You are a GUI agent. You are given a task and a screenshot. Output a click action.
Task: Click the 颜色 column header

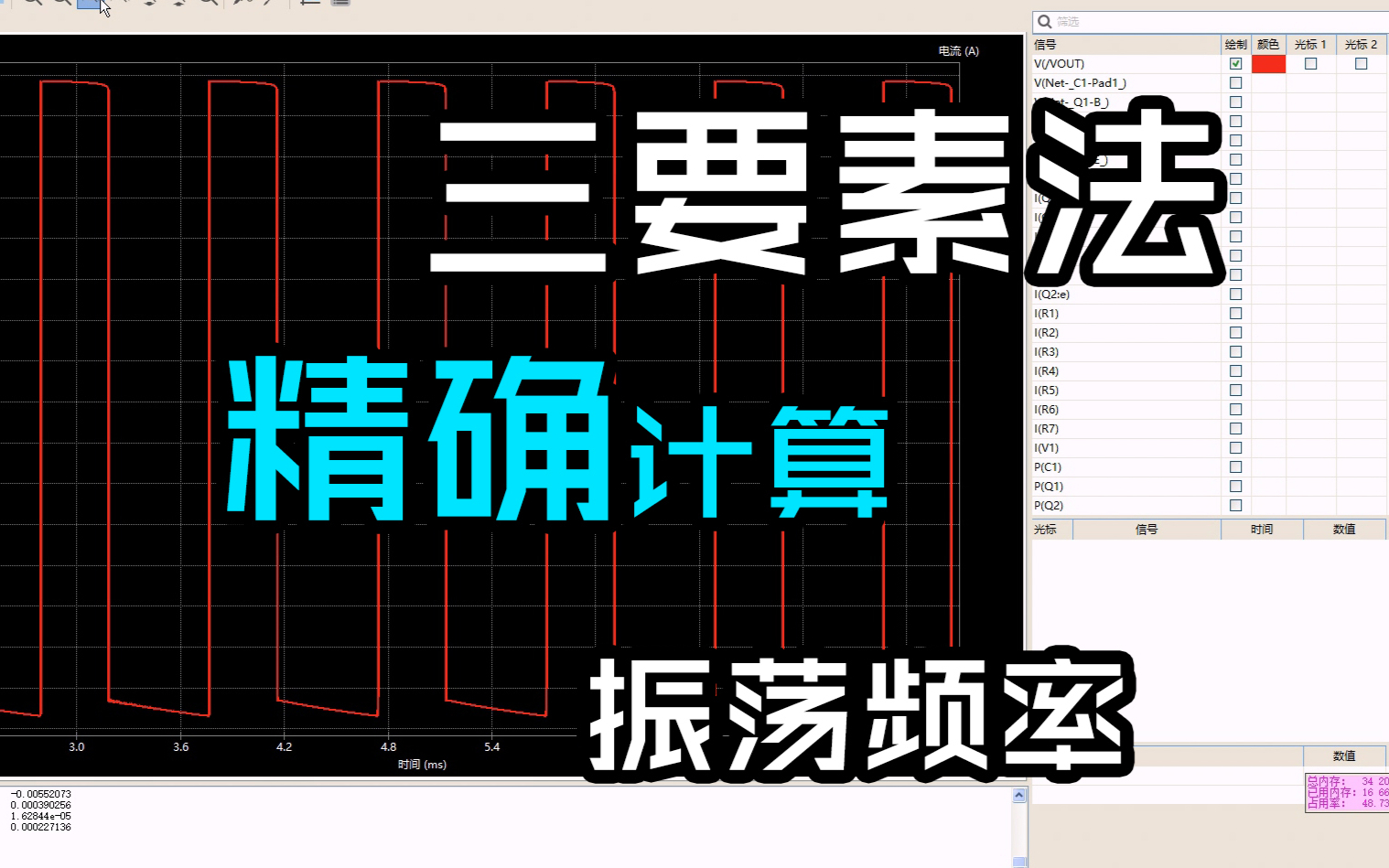pos(1268,44)
